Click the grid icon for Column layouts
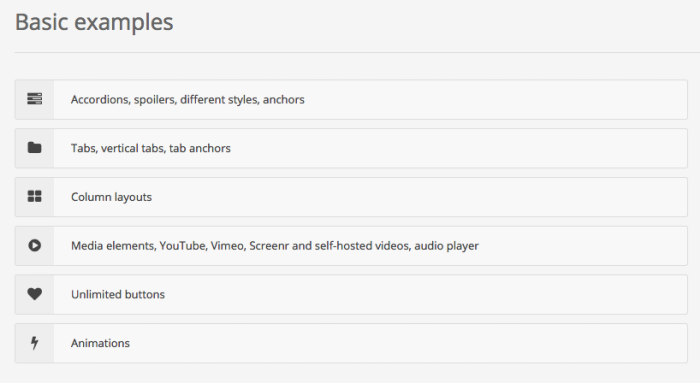Image resolution: width=700 pixels, height=383 pixels. point(34,196)
